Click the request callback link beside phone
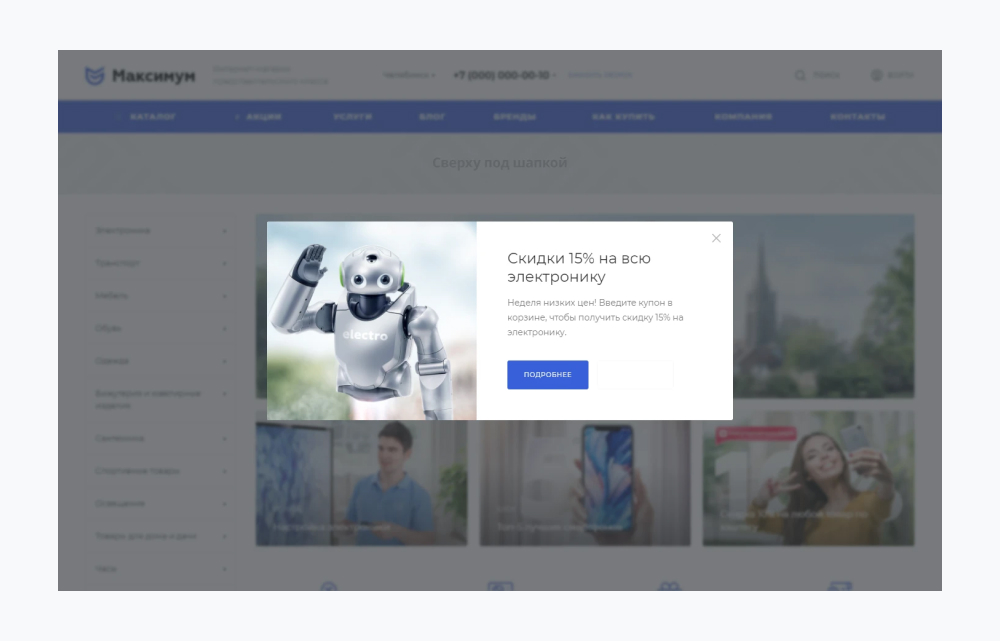The width and height of the screenshot is (1000, 641). [x=600, y=75]
